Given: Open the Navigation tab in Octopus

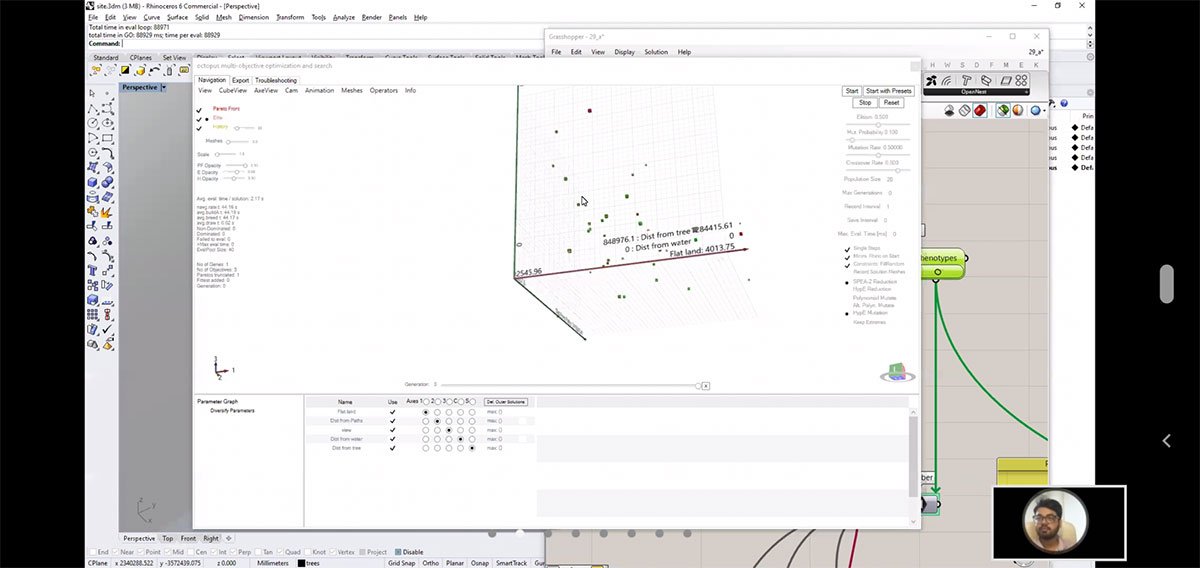Looking at the screenshot, I should tap(212, 80).
